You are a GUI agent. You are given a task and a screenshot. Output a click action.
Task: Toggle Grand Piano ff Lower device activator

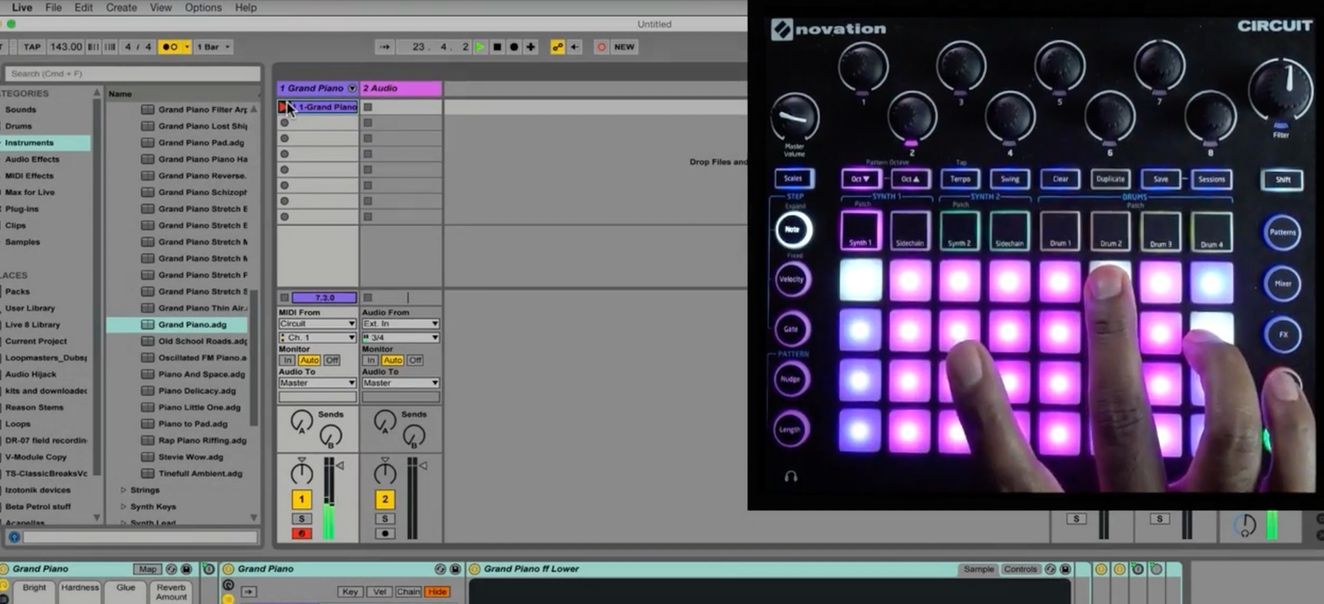pyautogui.click(x=475, y=569)
